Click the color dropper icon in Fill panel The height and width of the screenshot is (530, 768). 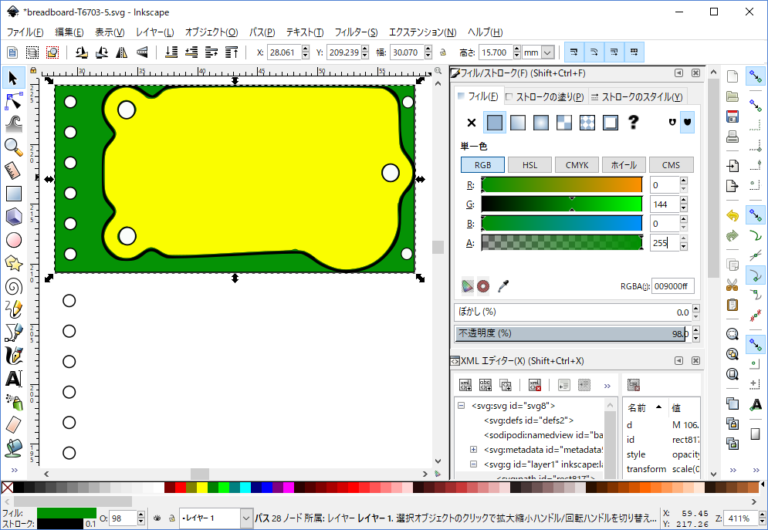pos(503,286)
